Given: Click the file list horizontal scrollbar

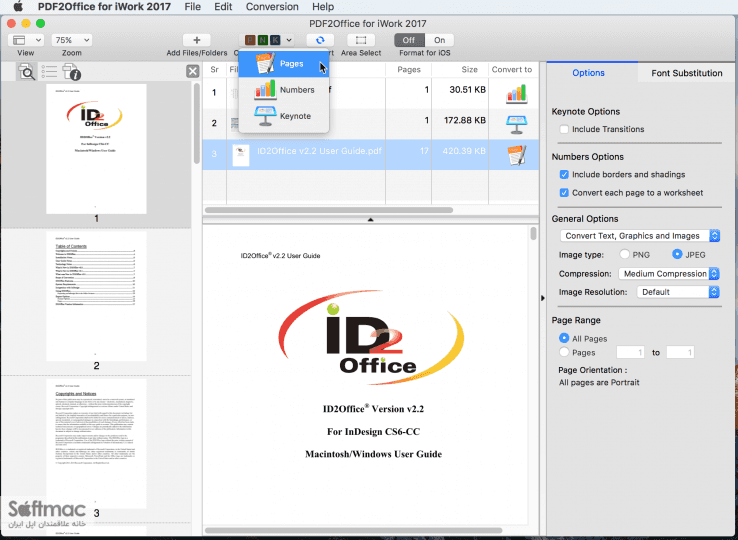Looking at the screenshot, I should (x=329, y=210).
